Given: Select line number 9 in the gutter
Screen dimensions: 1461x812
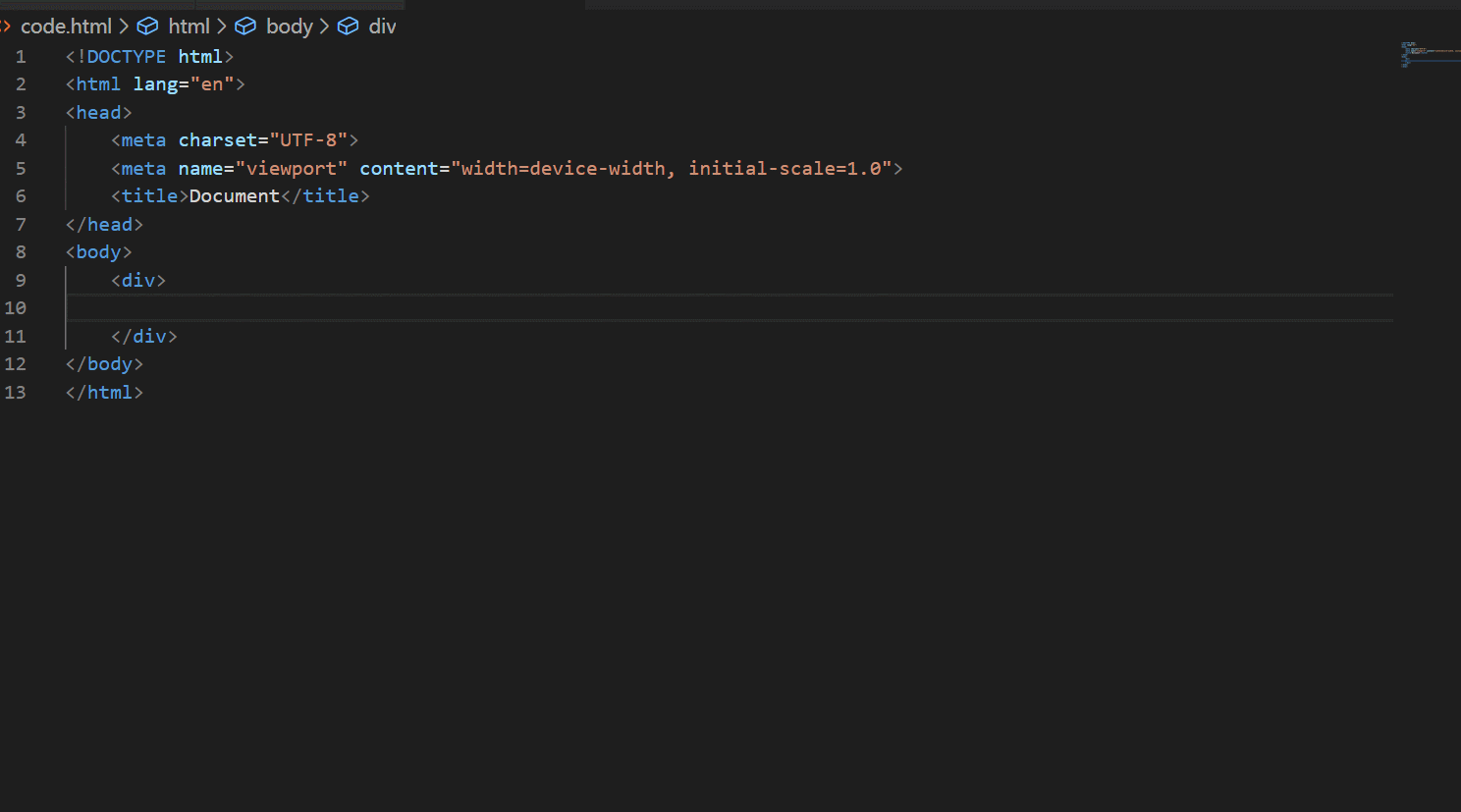Looking at the screenshot, I should pyautogui.click(x=20, y=280).
